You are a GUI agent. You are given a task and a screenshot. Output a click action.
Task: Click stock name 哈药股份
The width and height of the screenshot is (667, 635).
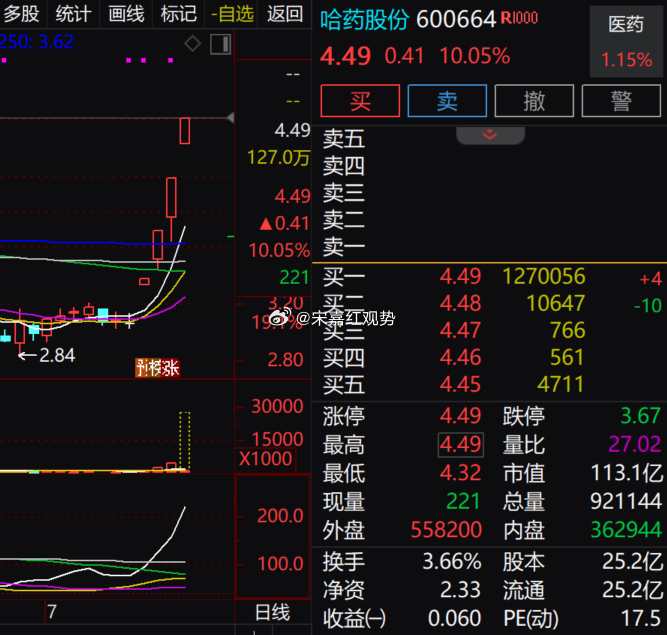tap(365, 20)
